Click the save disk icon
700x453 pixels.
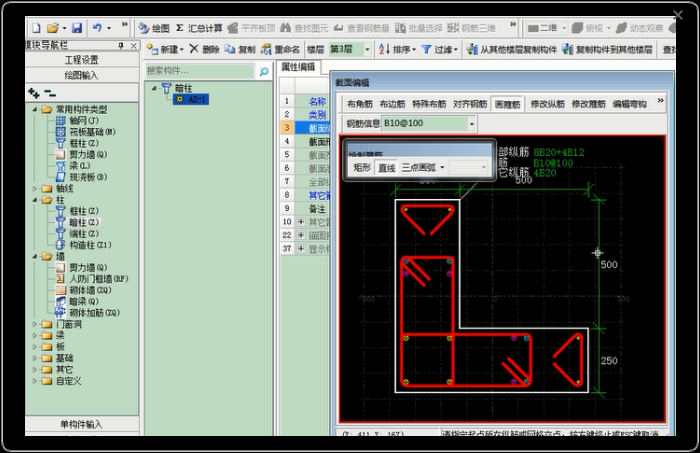(x=77, y=29)
